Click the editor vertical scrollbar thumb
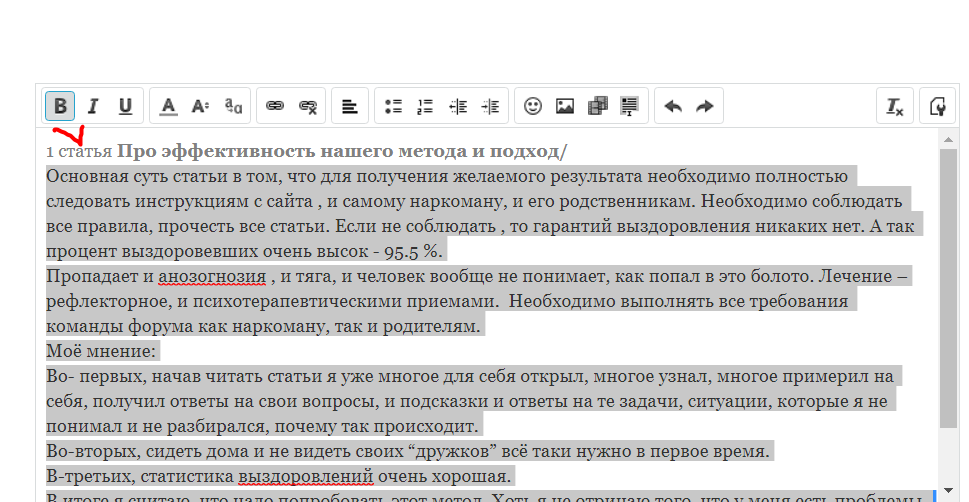The image size is (969, 502). tap(948, 288)
